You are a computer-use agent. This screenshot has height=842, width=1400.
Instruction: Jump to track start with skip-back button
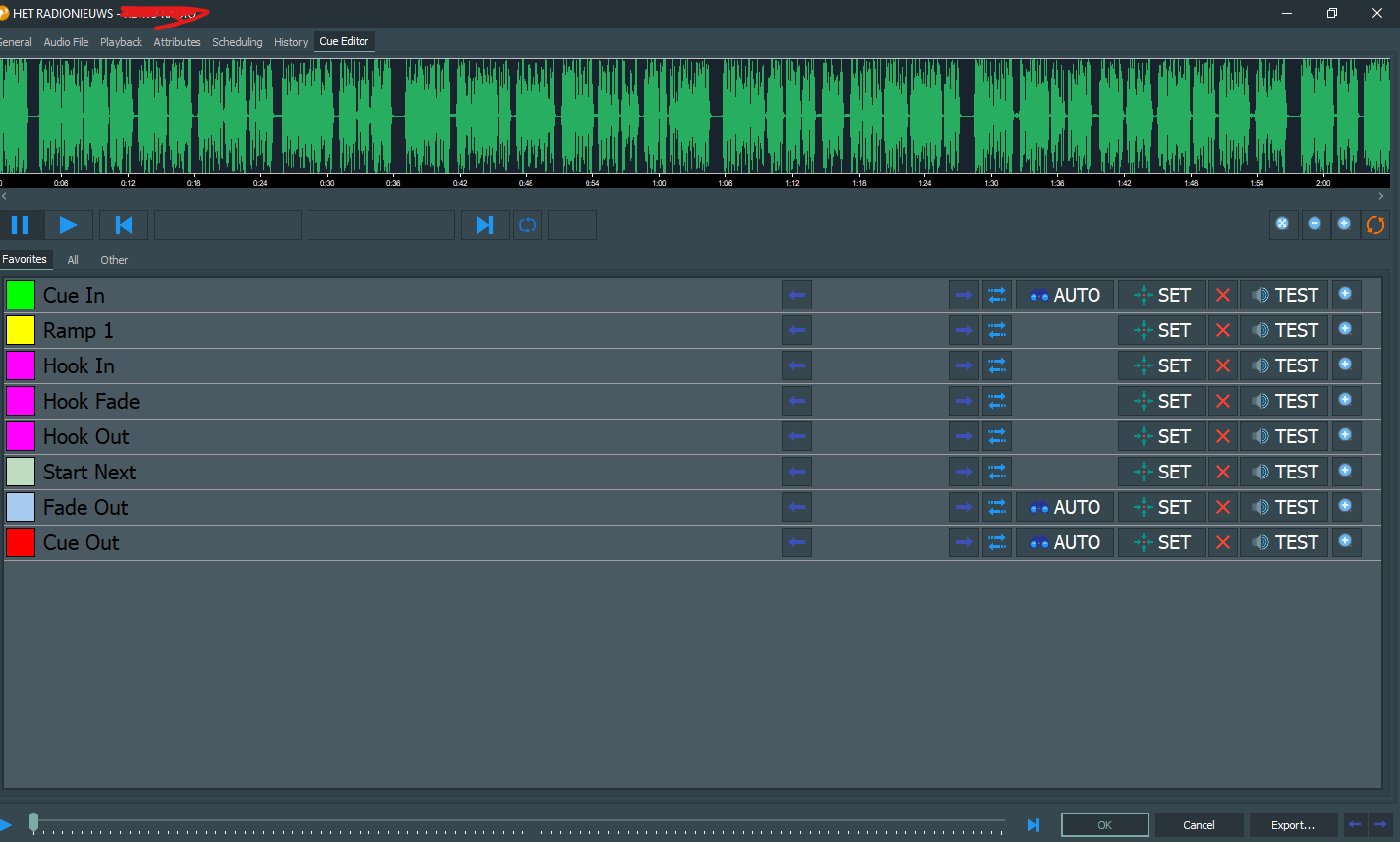124,225
